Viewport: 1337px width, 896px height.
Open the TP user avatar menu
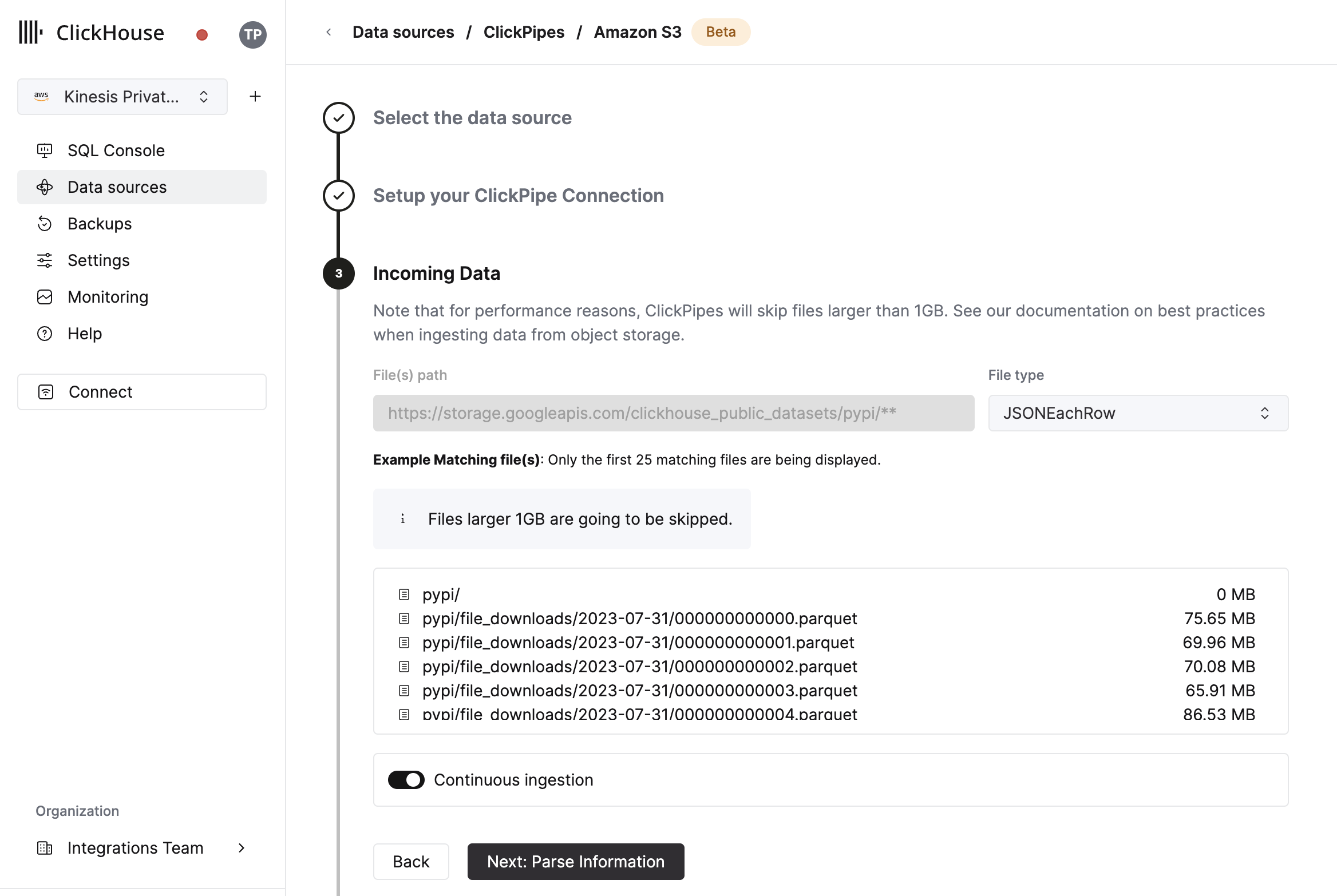point(252,35)
